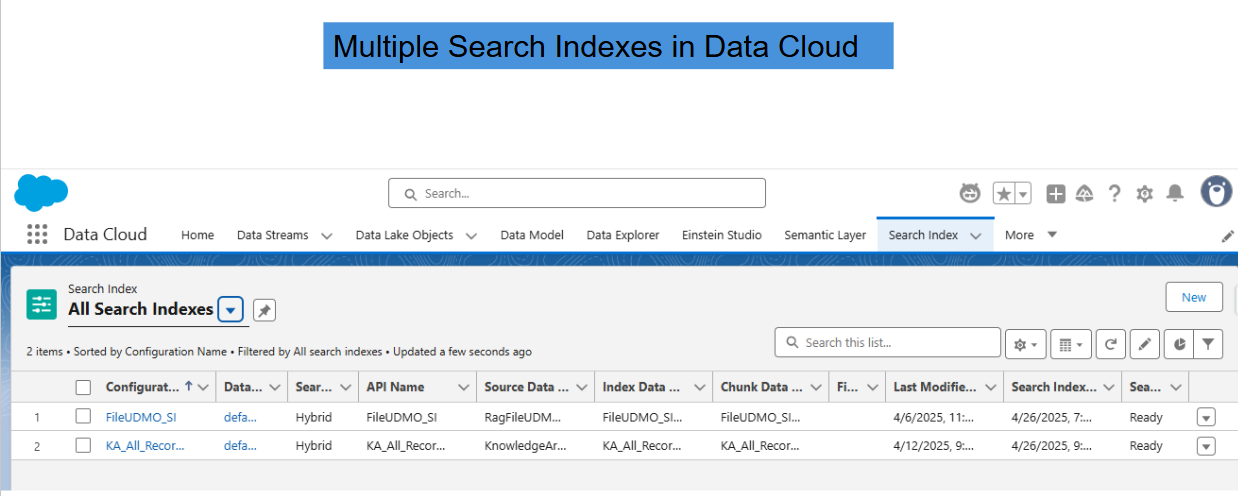
Task: Open the Semantic Layer tab
Action: [825, 235]
